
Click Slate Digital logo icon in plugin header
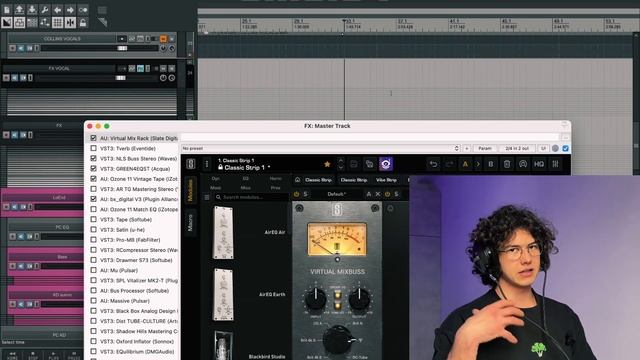(191, 164)
